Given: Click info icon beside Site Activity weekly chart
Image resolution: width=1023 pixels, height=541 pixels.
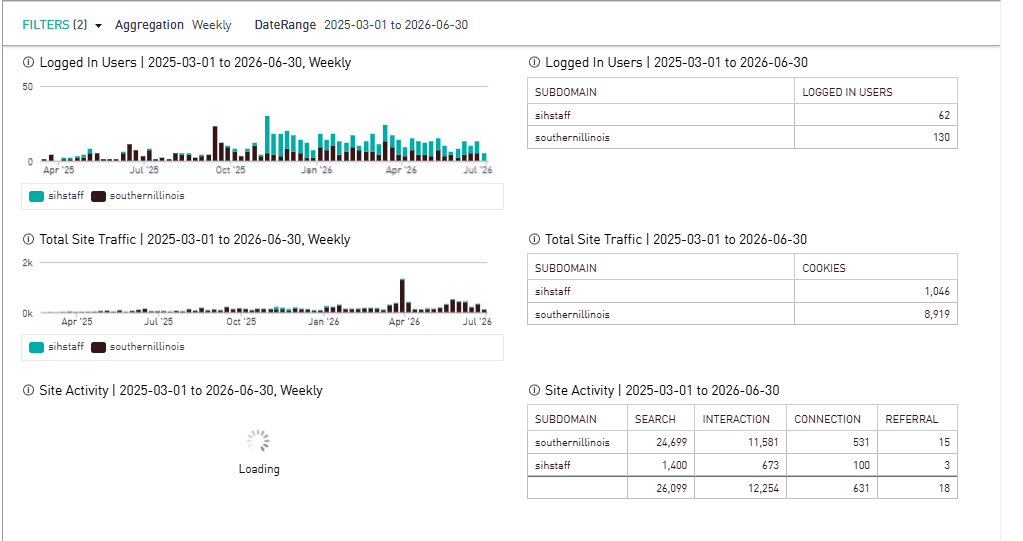Looking at the screenshot, I should (28, 390).
